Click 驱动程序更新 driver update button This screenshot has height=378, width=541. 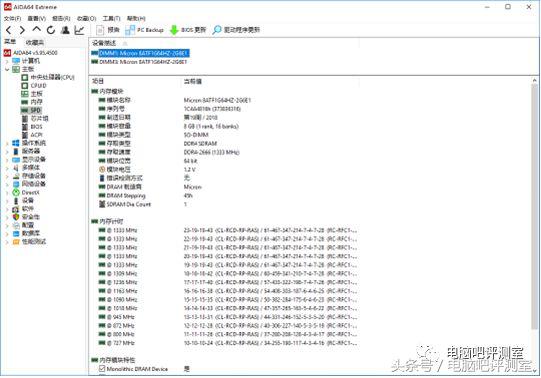(236, 30)
